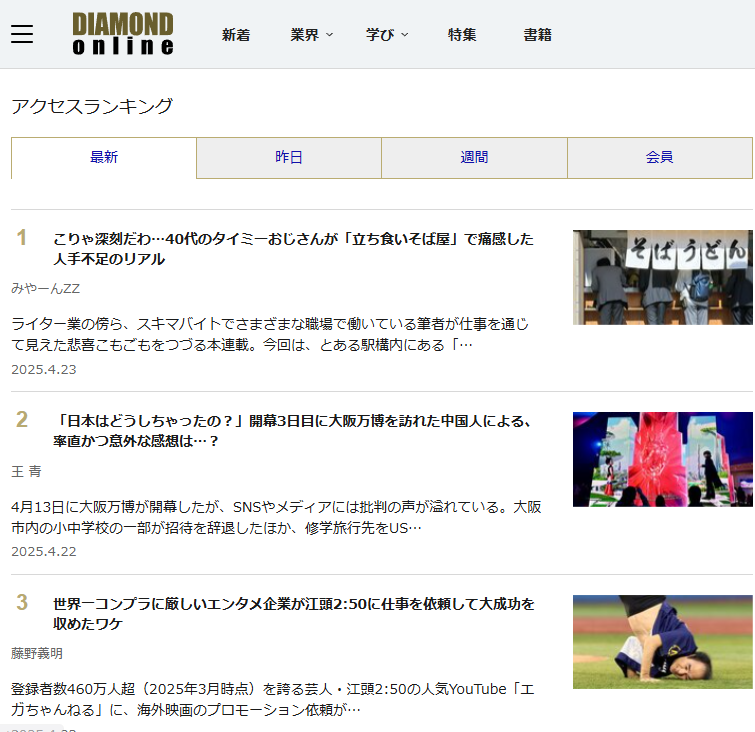
Task: Expand the 業界 dropdown menu
Action: (x=312, y=35)
